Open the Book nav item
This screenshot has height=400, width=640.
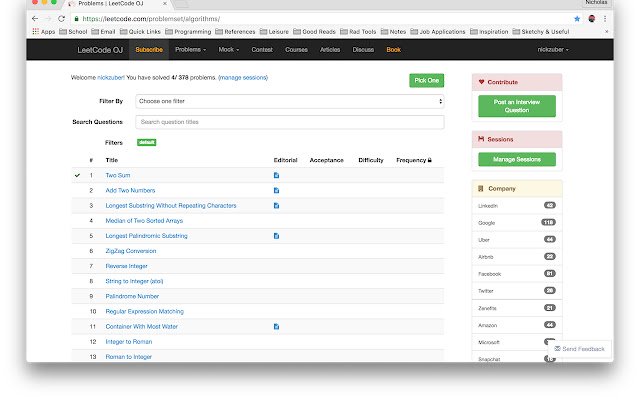[x=393, y=49]
